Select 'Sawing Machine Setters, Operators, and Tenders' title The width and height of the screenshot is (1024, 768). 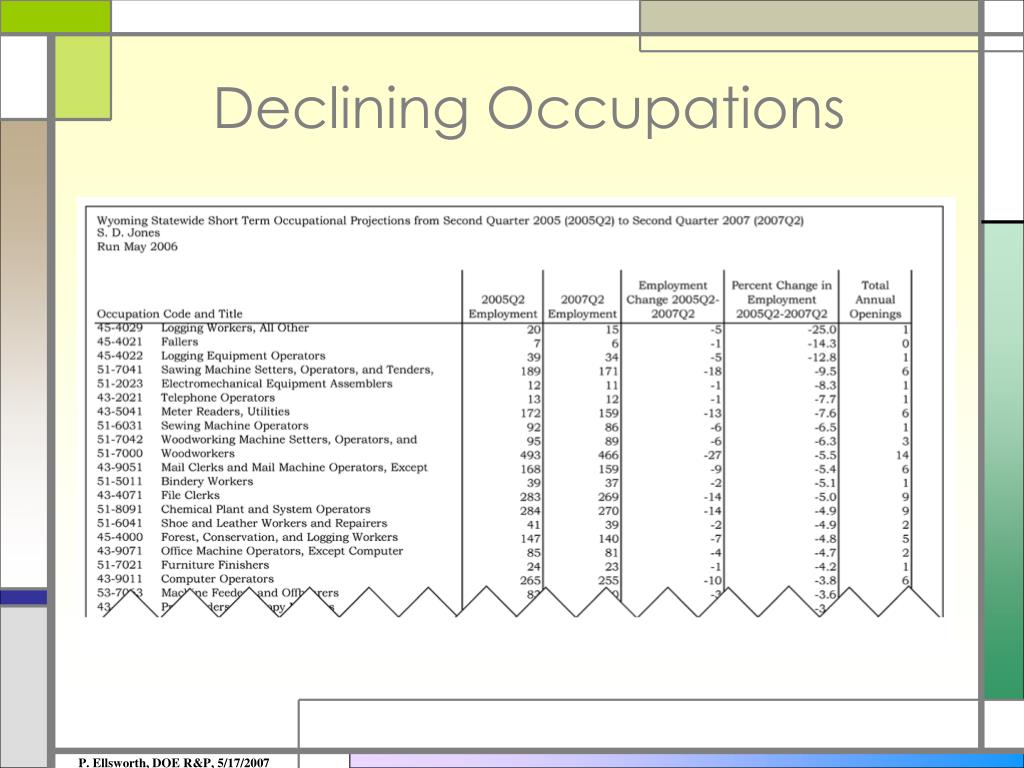(x=297, y=370)
